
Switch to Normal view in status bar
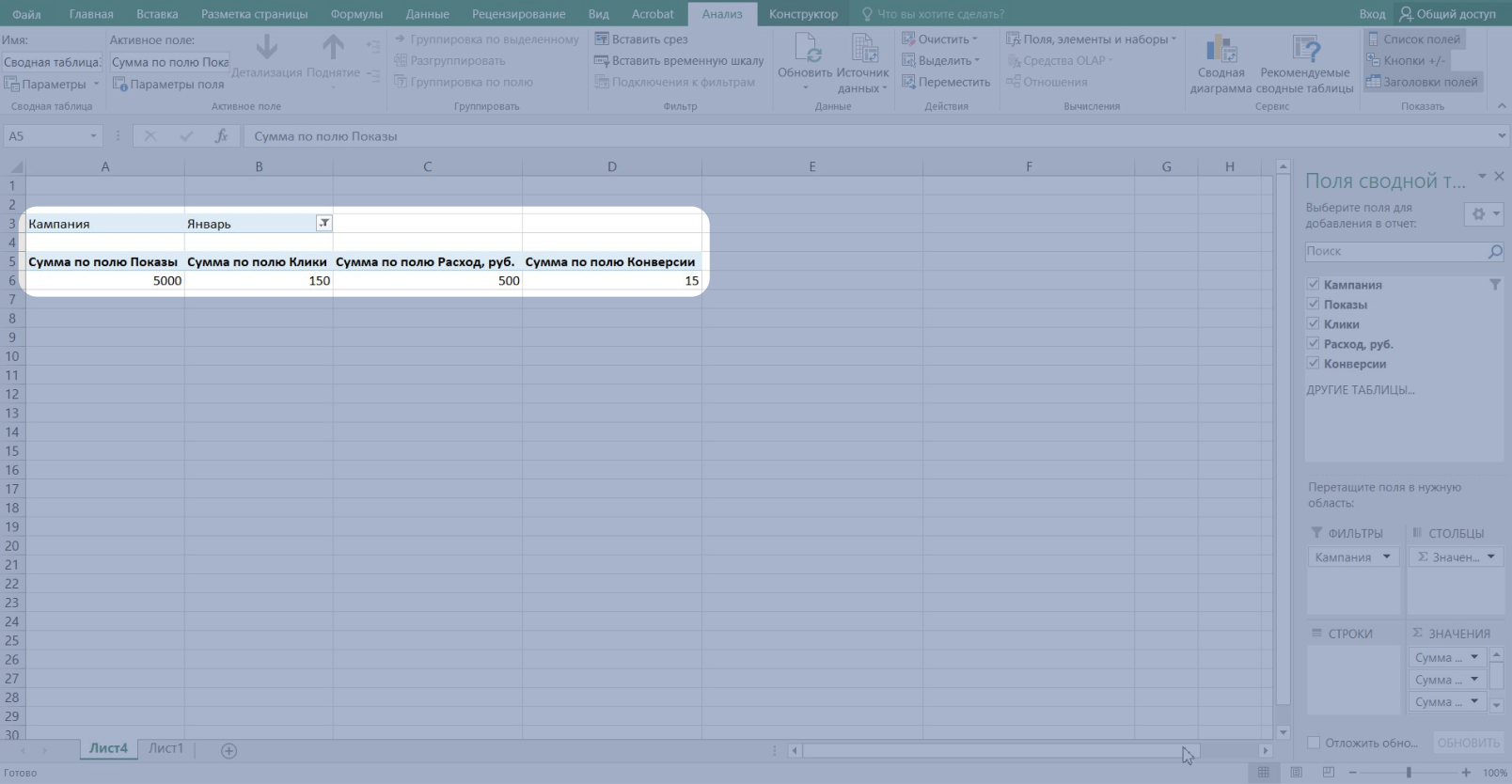tap(1264, 773)
